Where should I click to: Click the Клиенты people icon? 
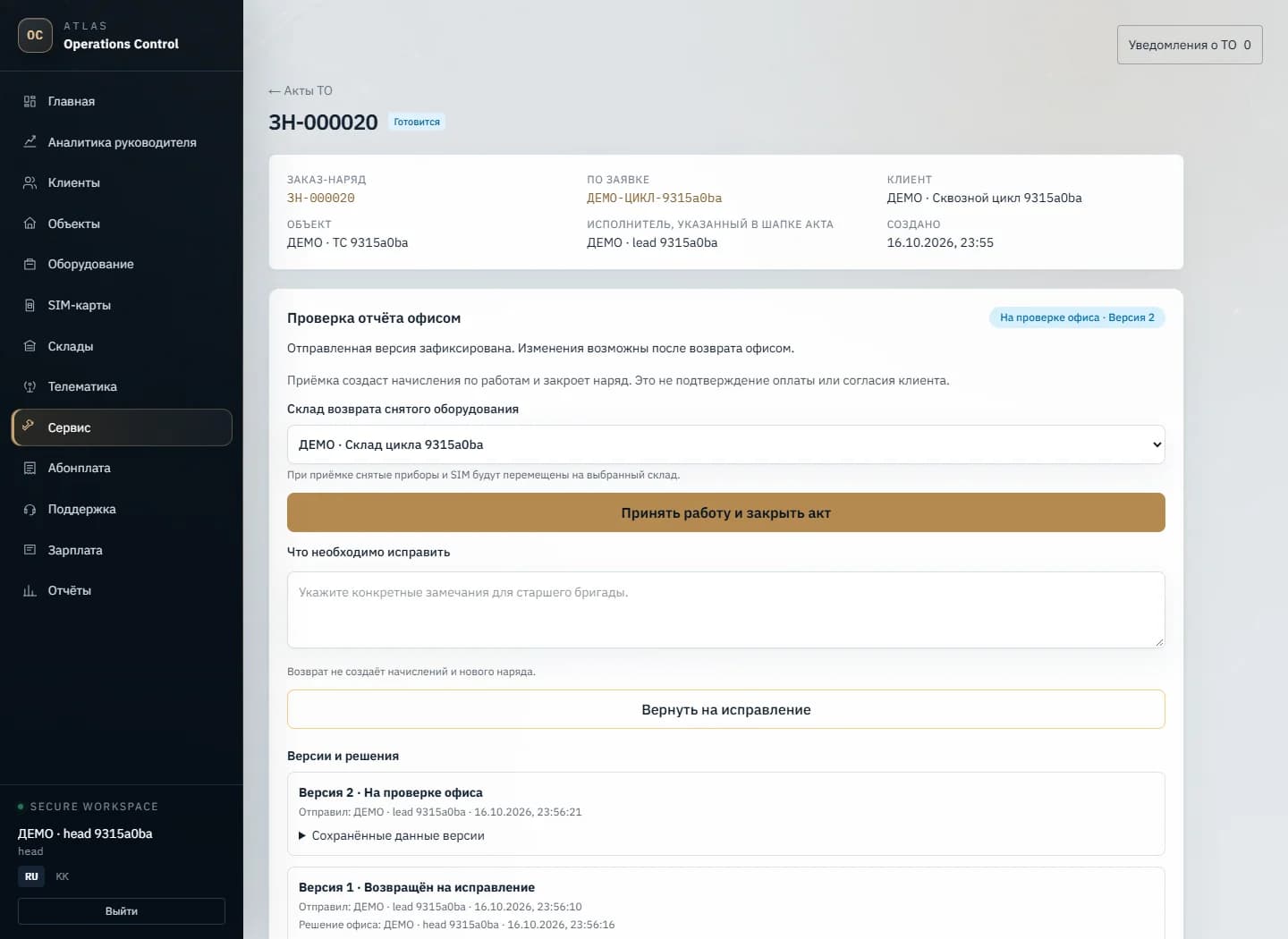pyautogui.click(x=30, y=182)
